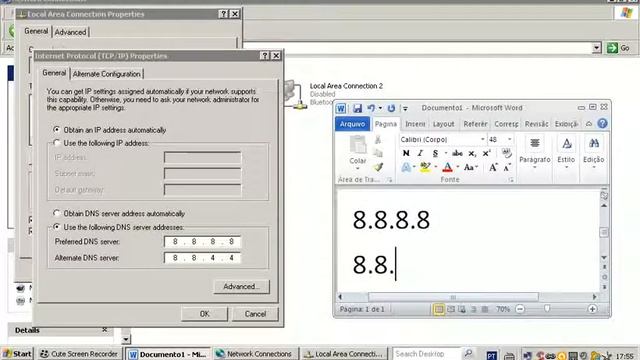This screenshot has height=360, width=640.
Task: Select Web Layout view icon in Word
Action: (x=462, y=309)
